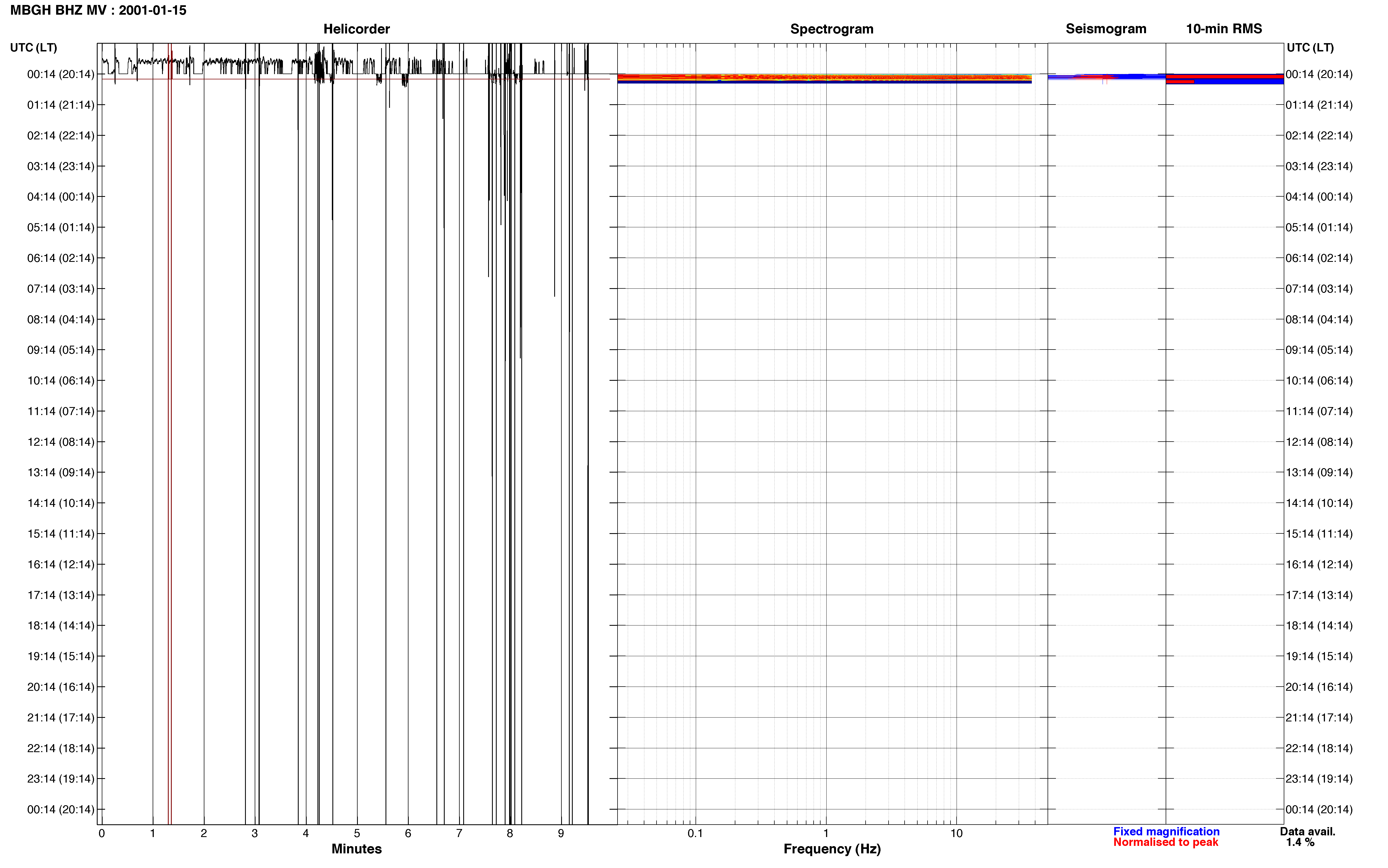Click the '5' tick on Minutes axis
The height and width of the screenshot is (868, 1388).
pos(357,833)
